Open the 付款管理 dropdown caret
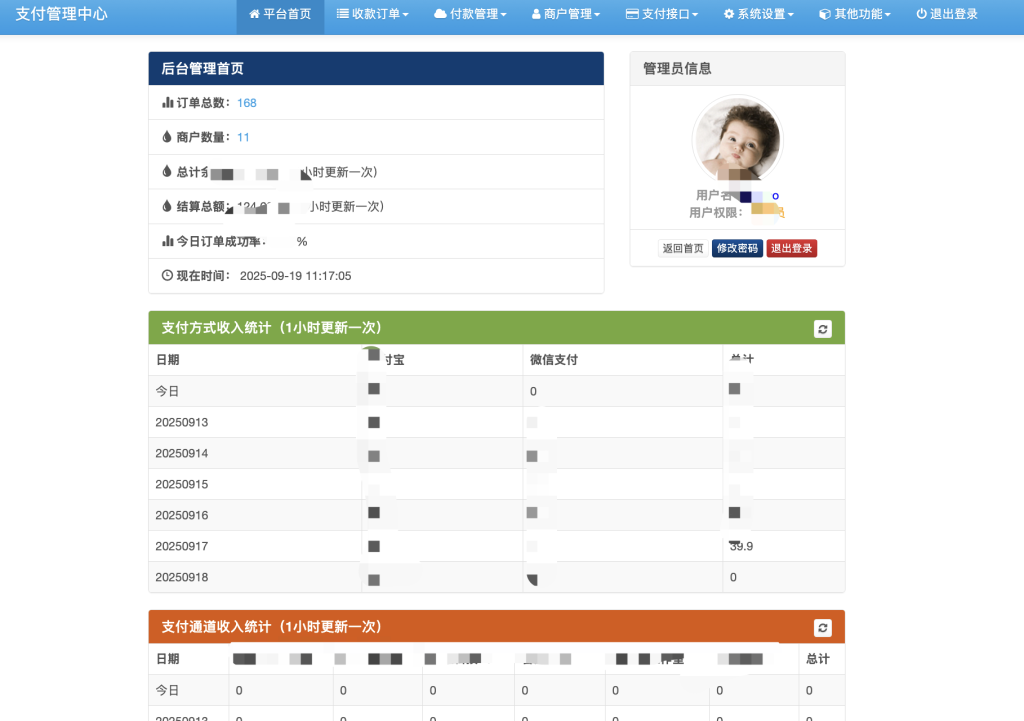Viewport: 1024px width, 721px height. tap(503, 15)
